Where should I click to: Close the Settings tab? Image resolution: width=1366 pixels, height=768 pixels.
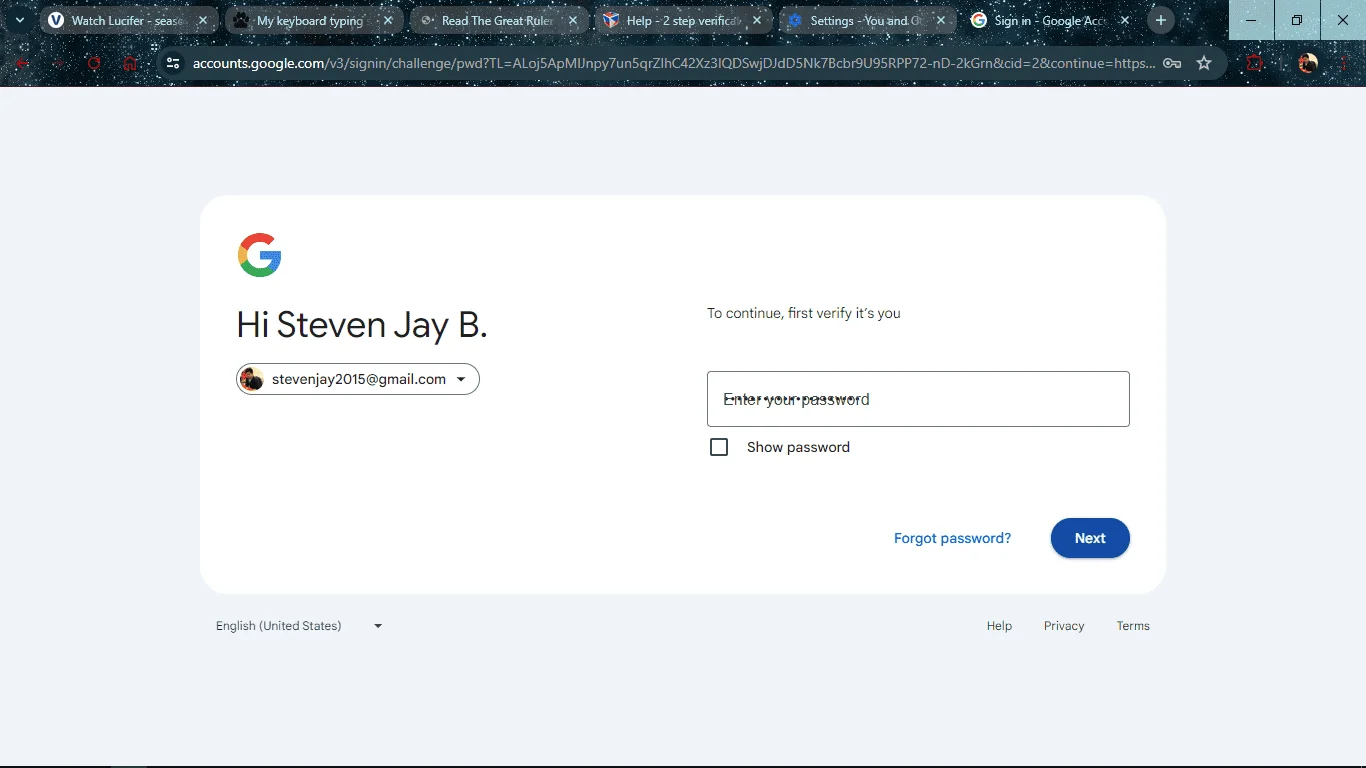(941, 20)
